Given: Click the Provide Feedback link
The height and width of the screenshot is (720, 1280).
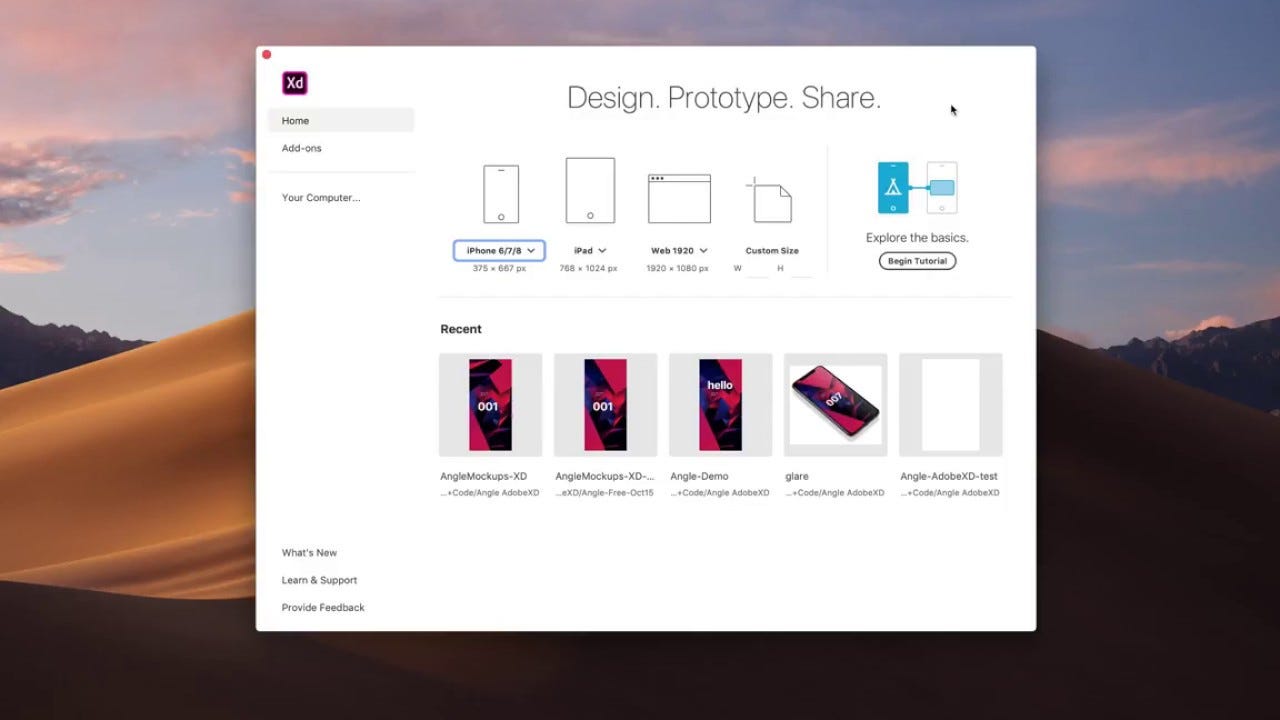Looking at the screenshot, I should 323,607.
